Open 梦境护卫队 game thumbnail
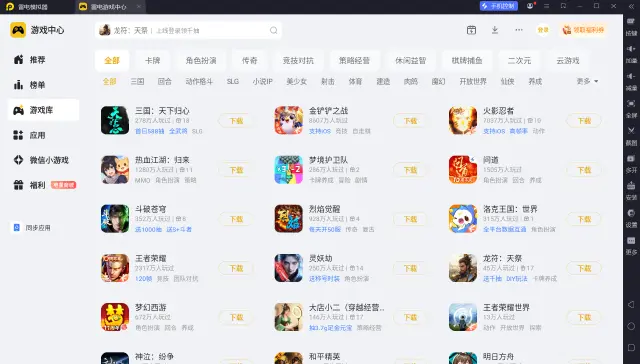 click(x=289, y=169)
